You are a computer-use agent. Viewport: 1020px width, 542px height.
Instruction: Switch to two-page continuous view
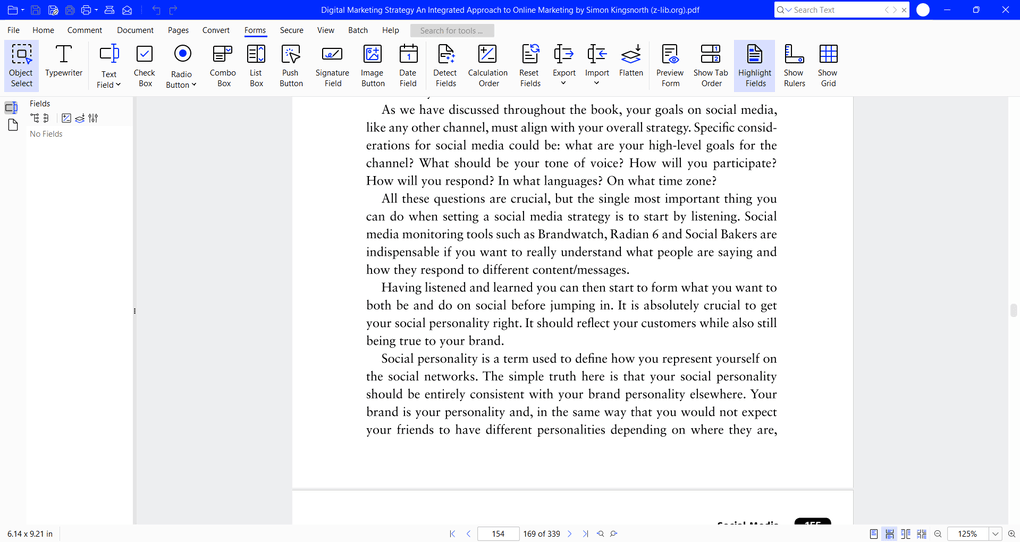pos(921,534)
